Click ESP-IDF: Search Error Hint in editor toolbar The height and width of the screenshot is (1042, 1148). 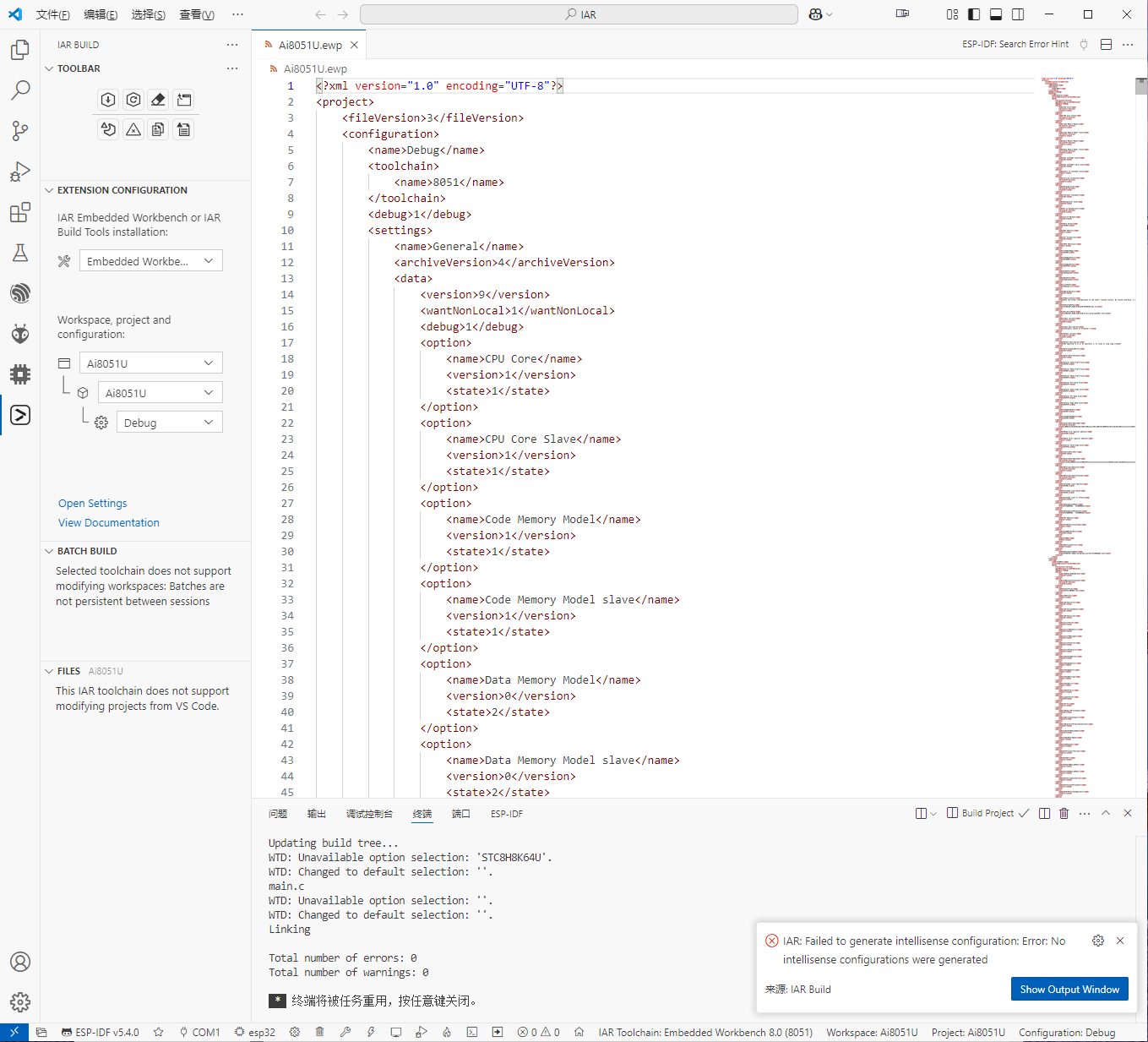pos(1015,44)
